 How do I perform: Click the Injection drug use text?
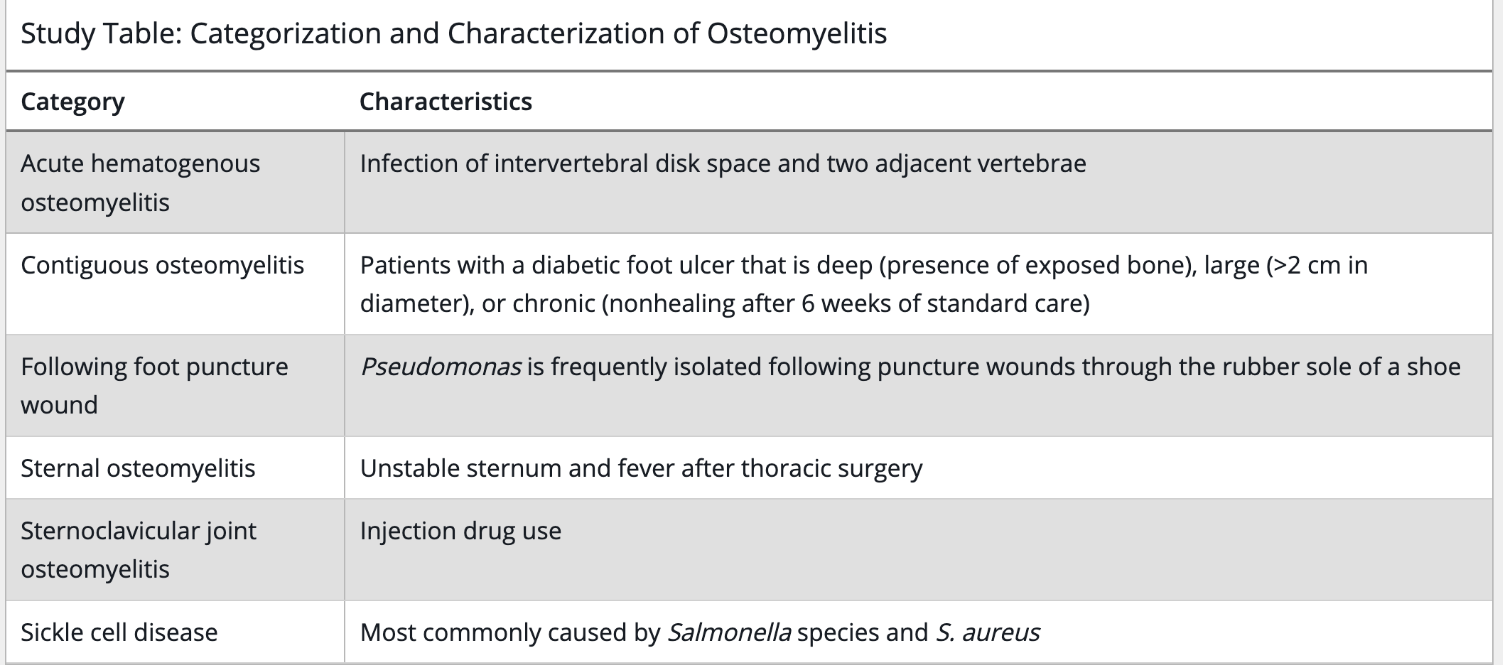[460, 529]
